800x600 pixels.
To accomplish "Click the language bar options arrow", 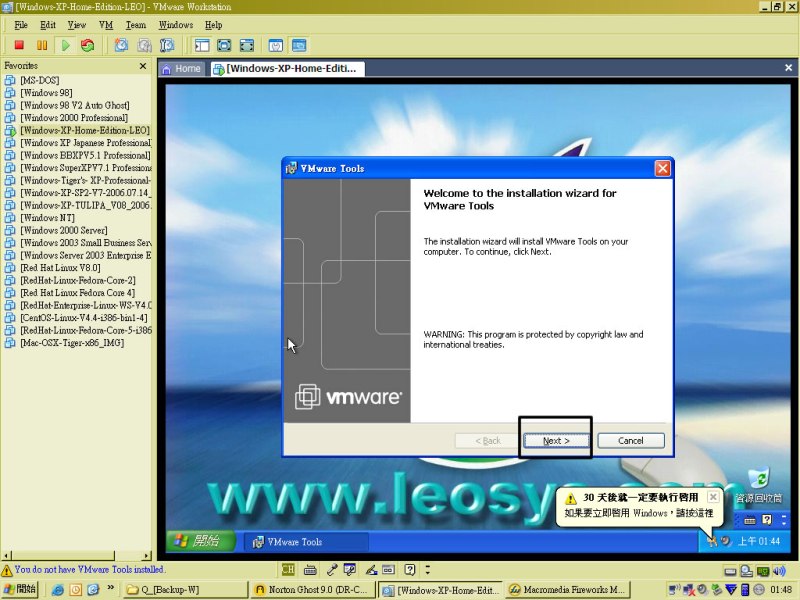I will coord(428,569).
